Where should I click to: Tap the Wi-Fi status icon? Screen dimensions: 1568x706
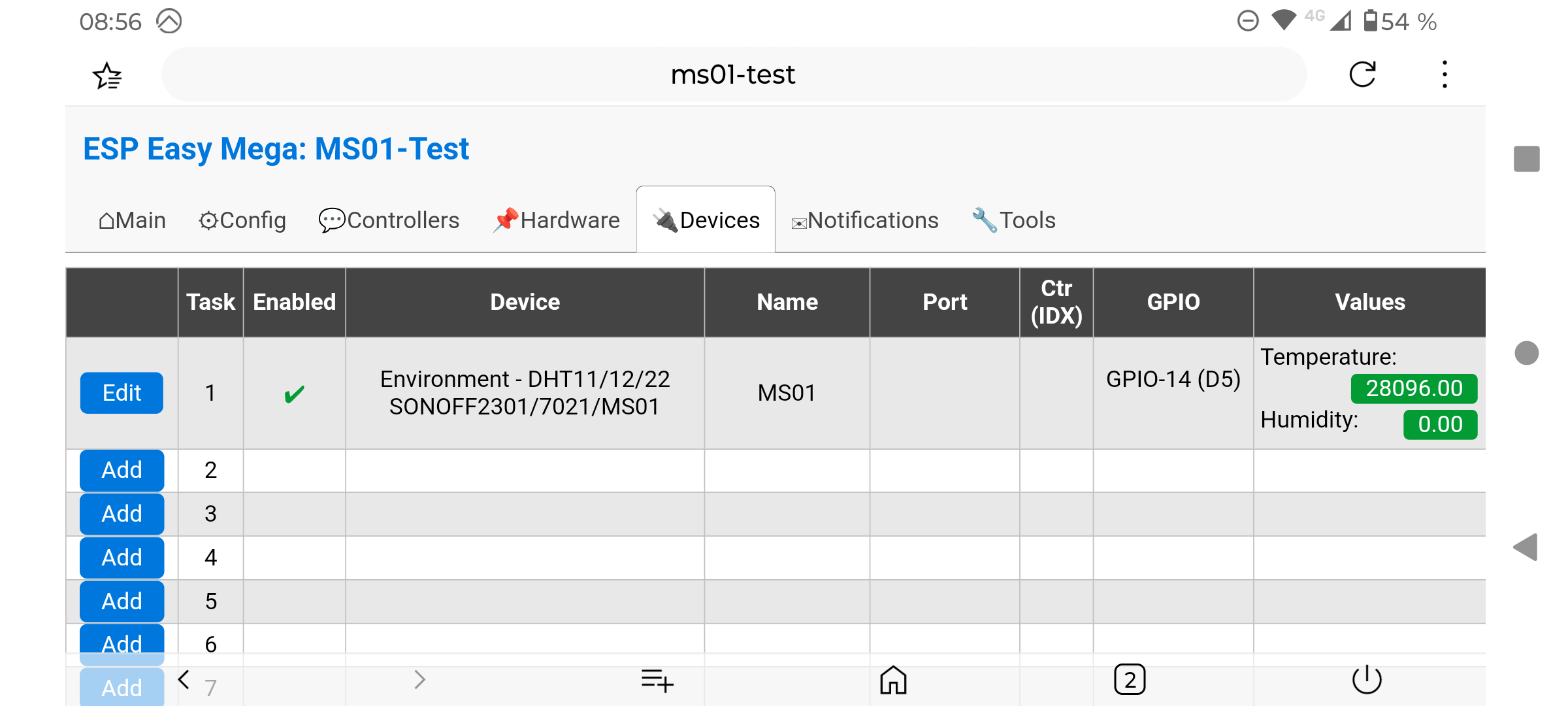coord(1284,20)
